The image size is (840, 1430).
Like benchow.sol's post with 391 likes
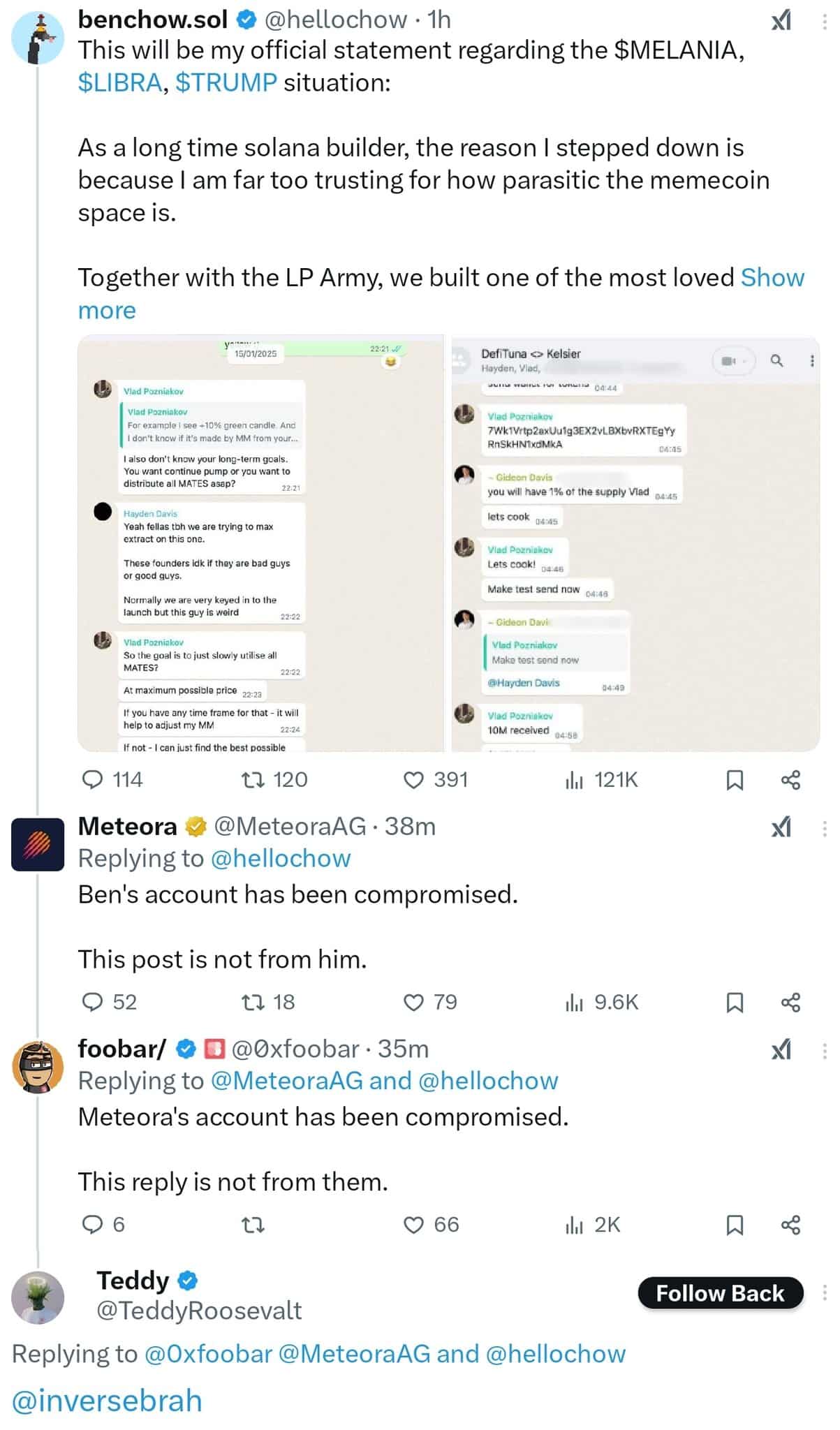pos(414,779)
